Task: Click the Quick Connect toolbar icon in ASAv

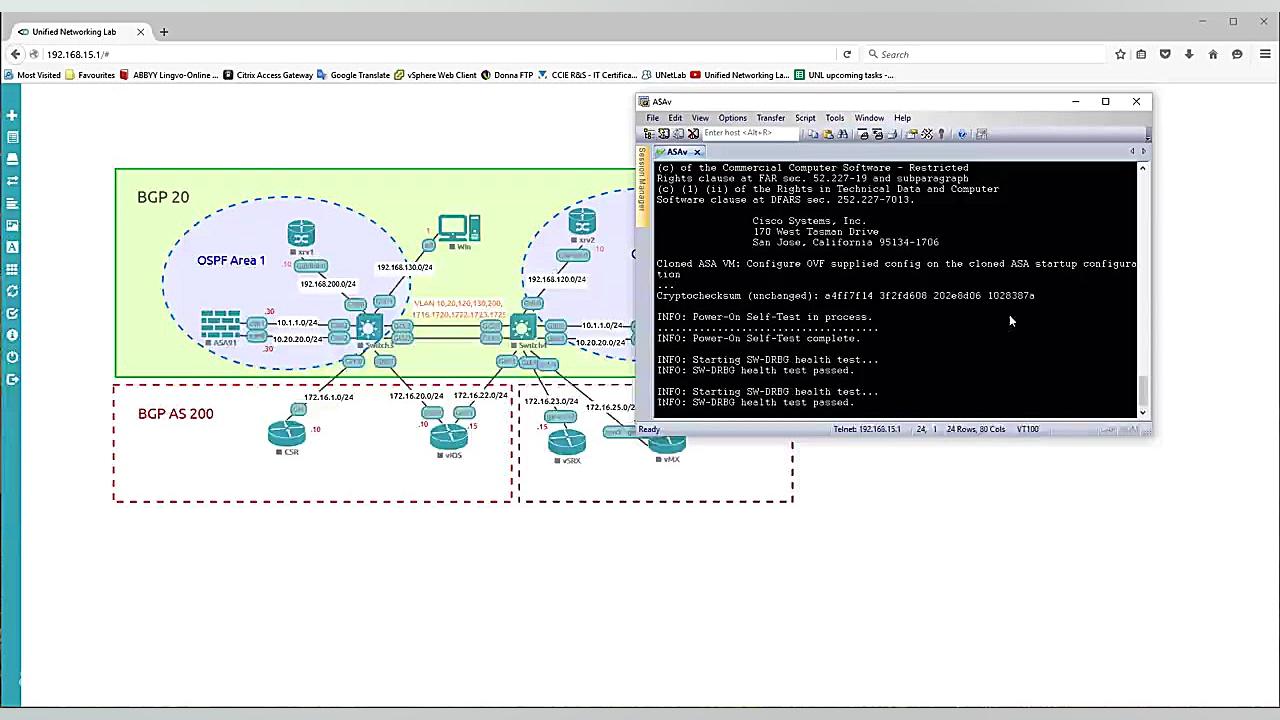Action: click(664, 133)
